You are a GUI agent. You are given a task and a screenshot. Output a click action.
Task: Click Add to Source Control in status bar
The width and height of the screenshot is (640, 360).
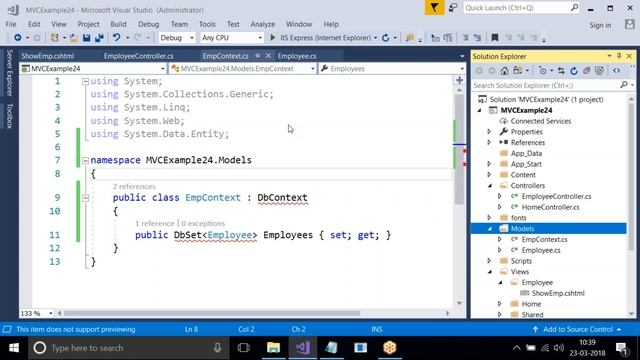pos(578,329)
